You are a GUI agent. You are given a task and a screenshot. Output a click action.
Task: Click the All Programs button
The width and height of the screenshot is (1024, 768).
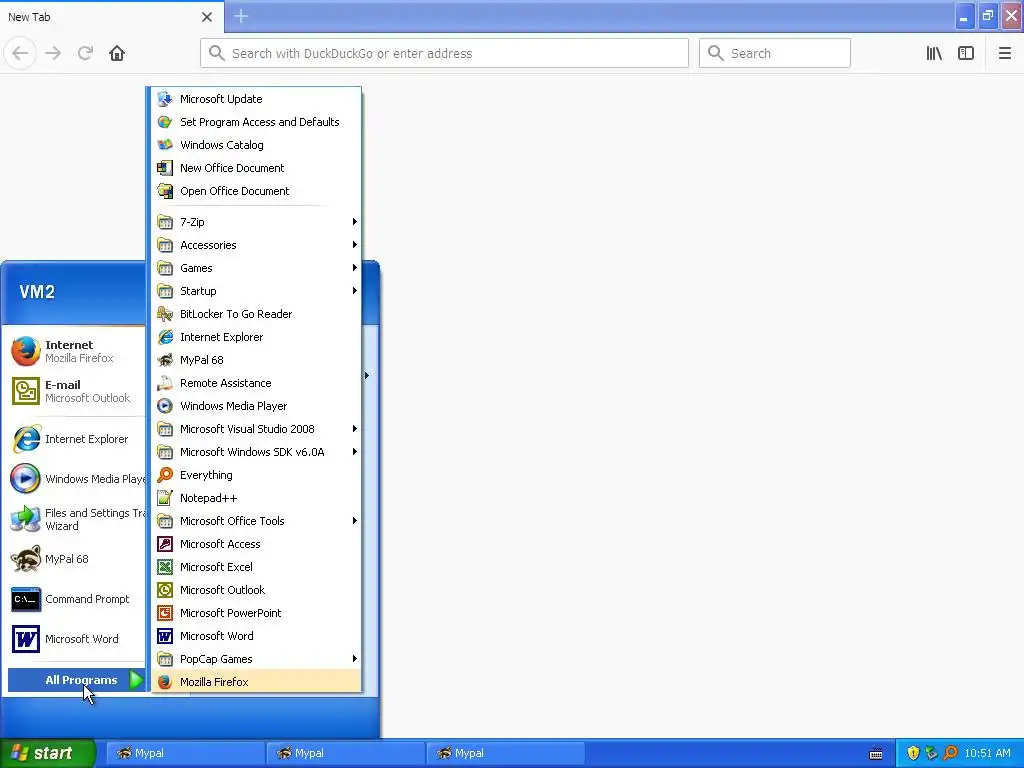click(76, 680)
